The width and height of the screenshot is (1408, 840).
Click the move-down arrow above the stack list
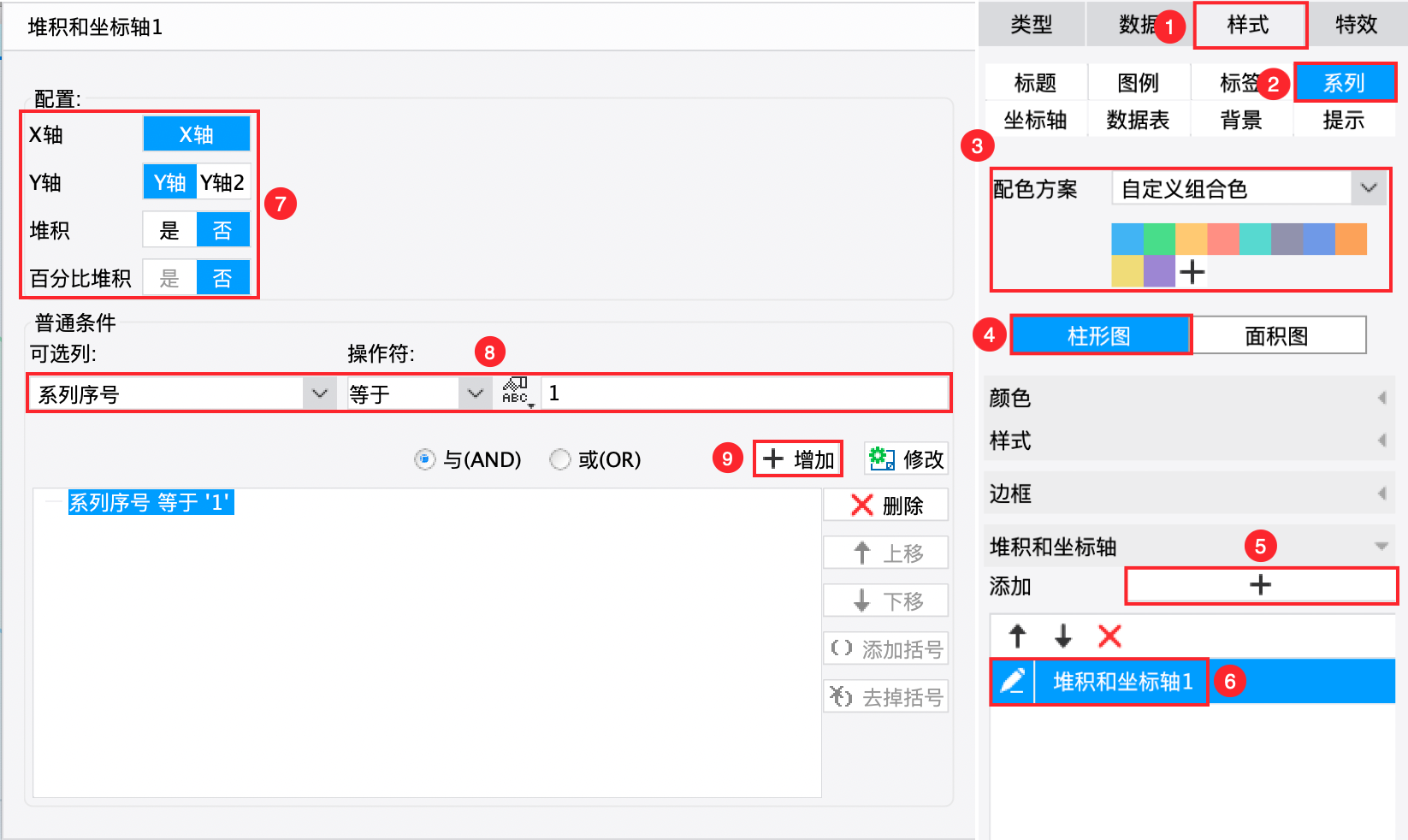pos(1063,636)
